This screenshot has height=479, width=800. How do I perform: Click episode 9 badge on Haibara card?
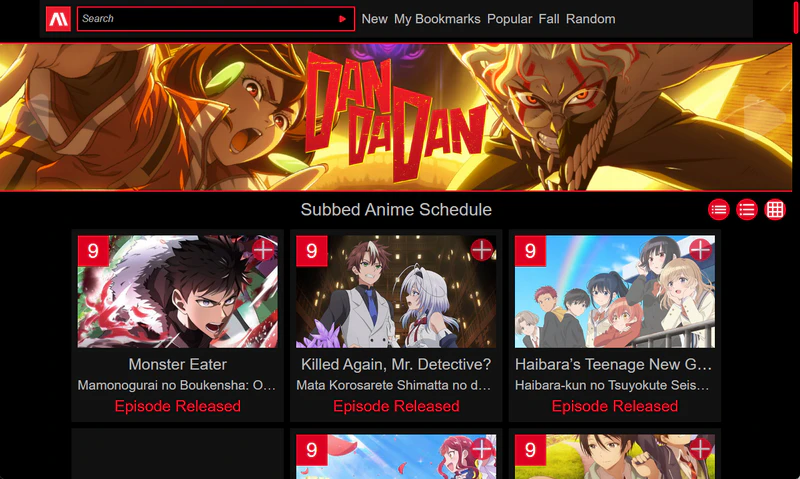click(530, 251)
